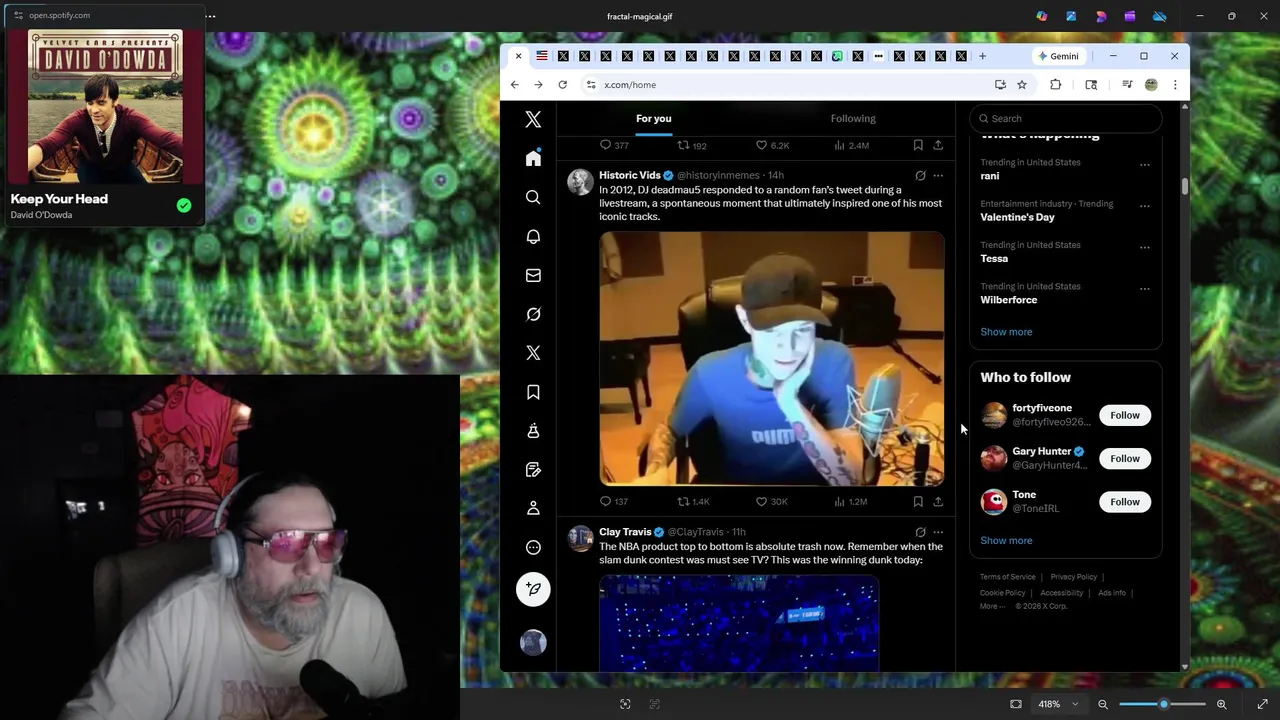
Task: Open options for the Tessa trend
Action: click(x=1145, y=247)
